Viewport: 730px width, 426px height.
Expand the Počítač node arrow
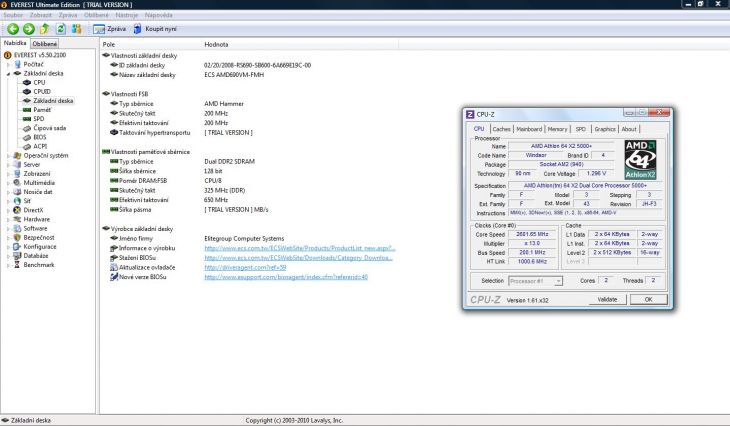[8, 64]
